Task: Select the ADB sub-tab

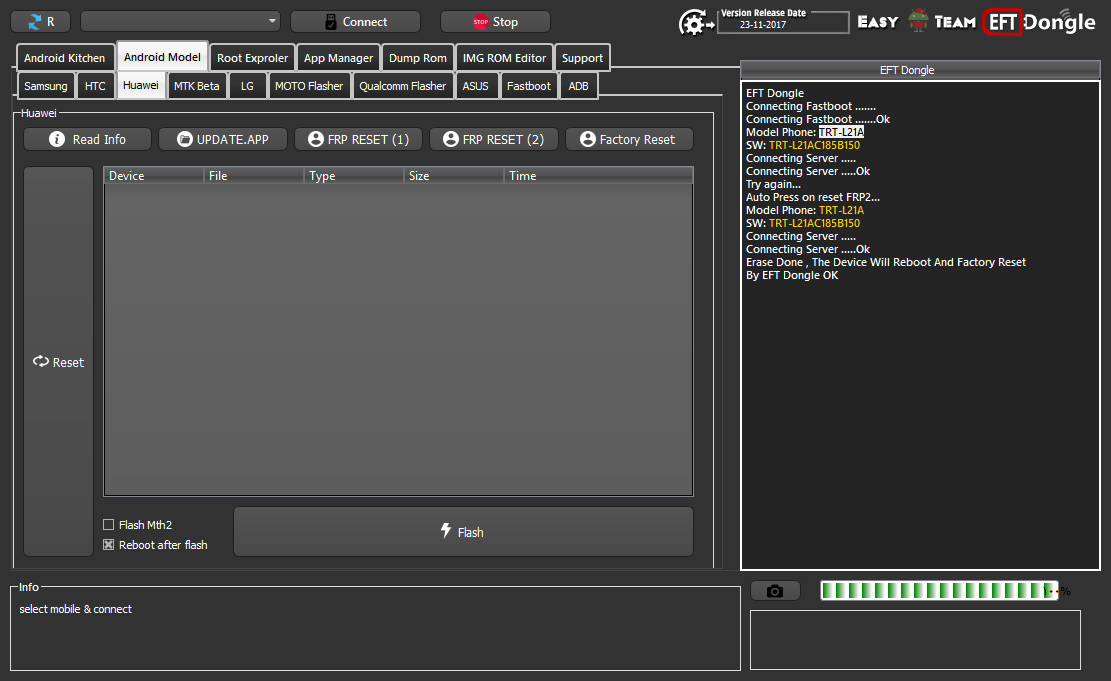Action: [578, 86]
